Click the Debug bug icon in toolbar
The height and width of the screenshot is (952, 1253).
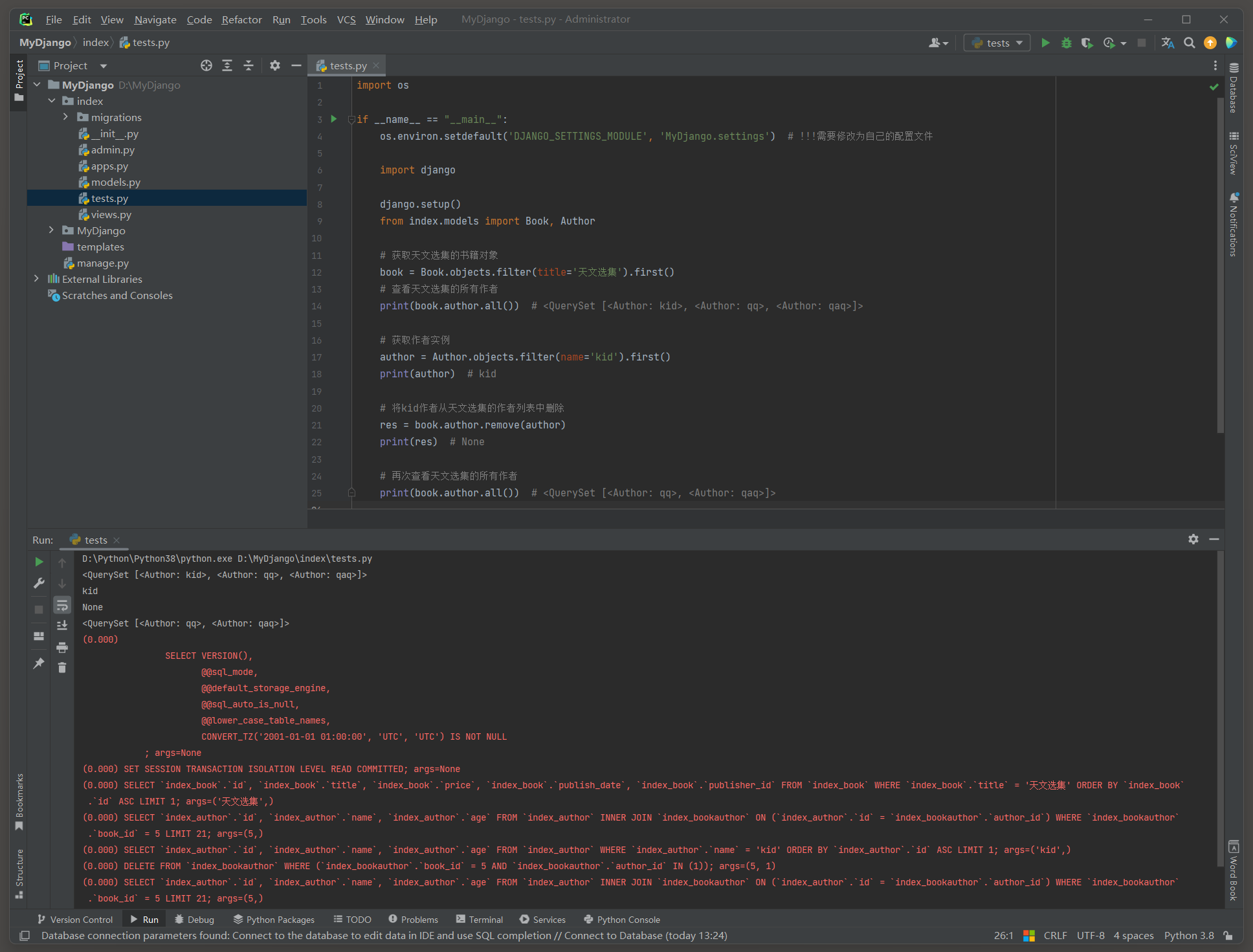[1066, 43]
